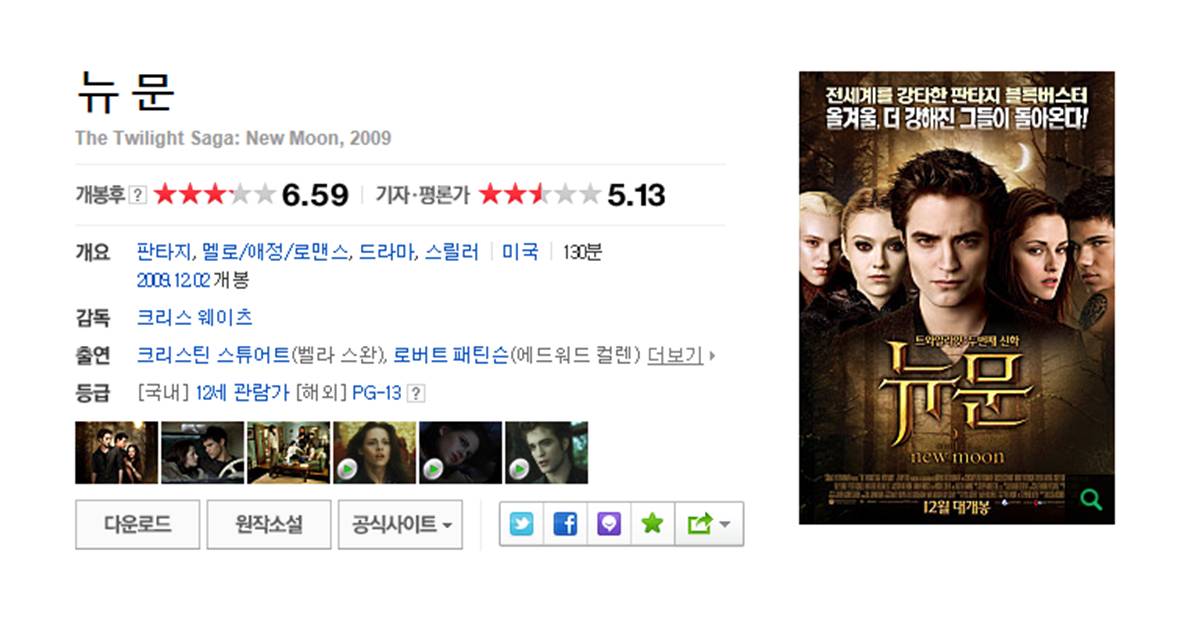The image size is (1198, 635).
Task: Click the purple chat share icon
Action: [x=609, y=524]
